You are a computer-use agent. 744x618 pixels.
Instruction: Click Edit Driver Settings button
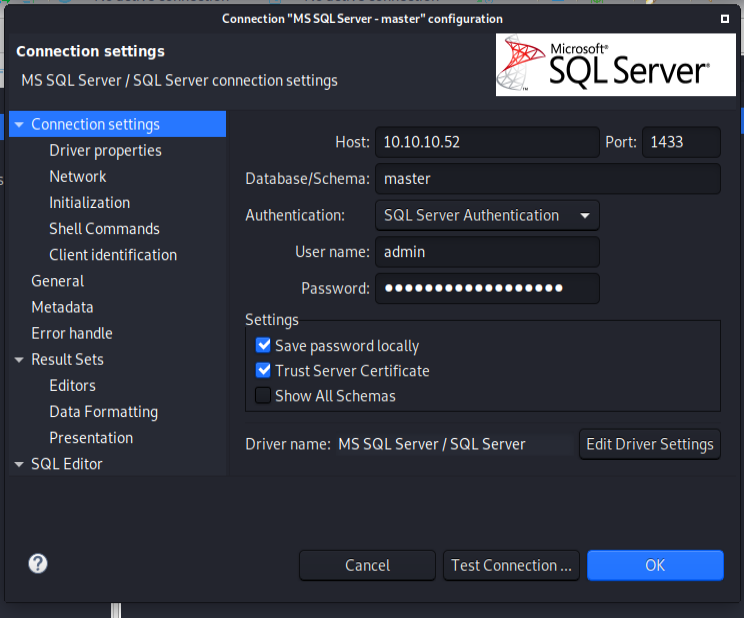coord(649,444)
